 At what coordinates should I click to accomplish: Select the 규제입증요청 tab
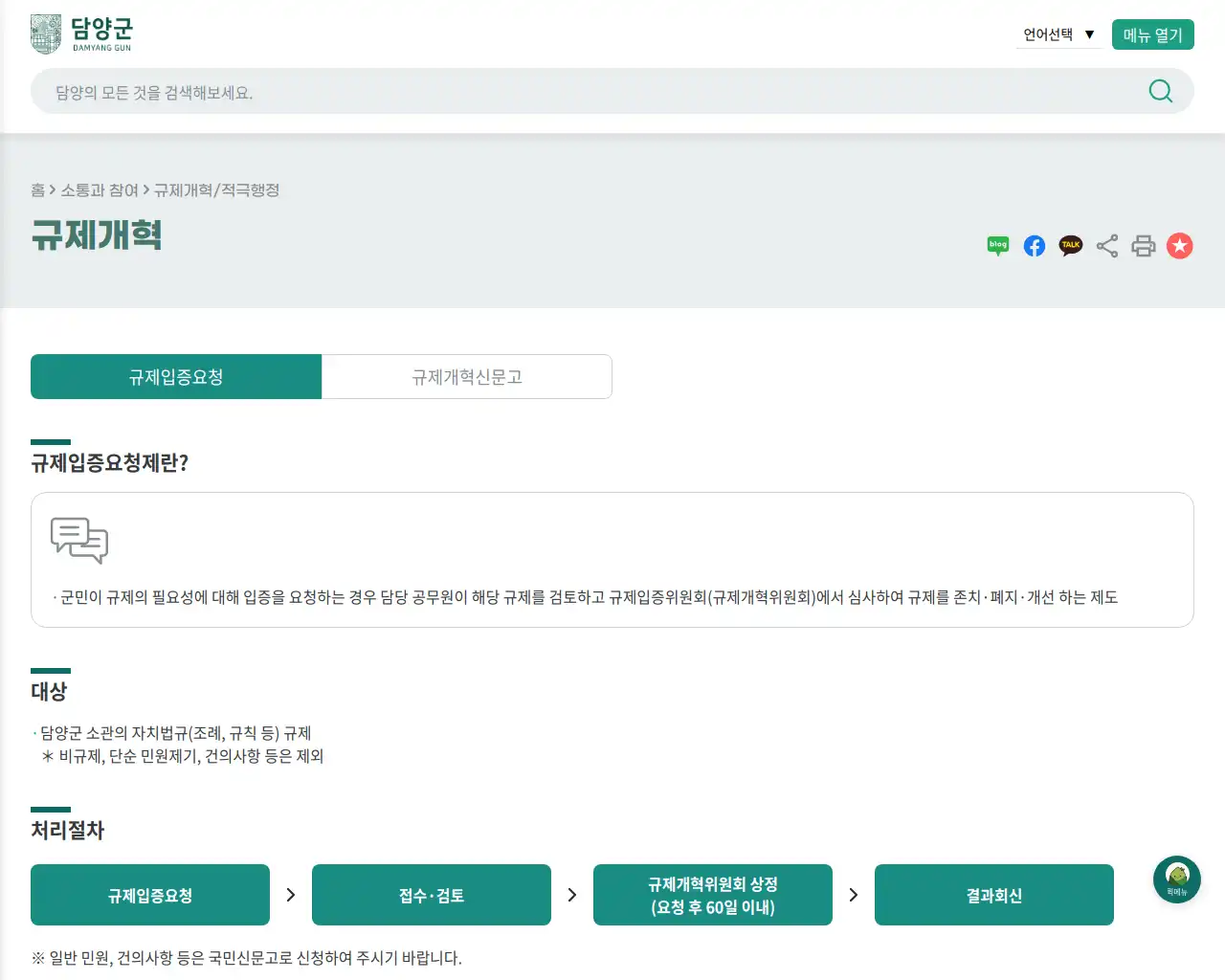point(176,376)
